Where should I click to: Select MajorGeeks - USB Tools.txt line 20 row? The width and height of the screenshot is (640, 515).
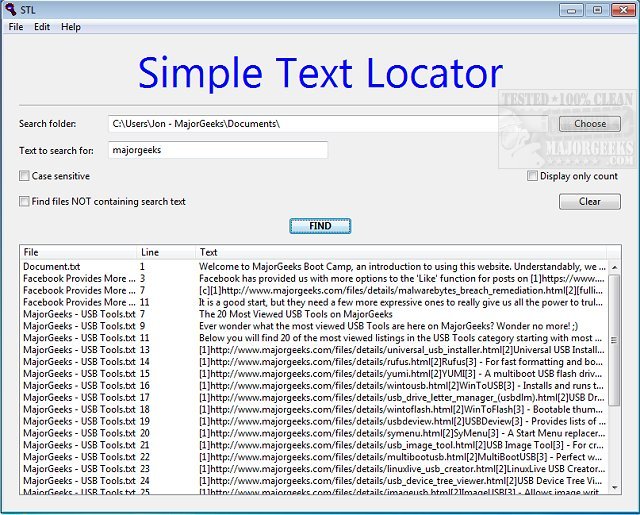point(313,433)
